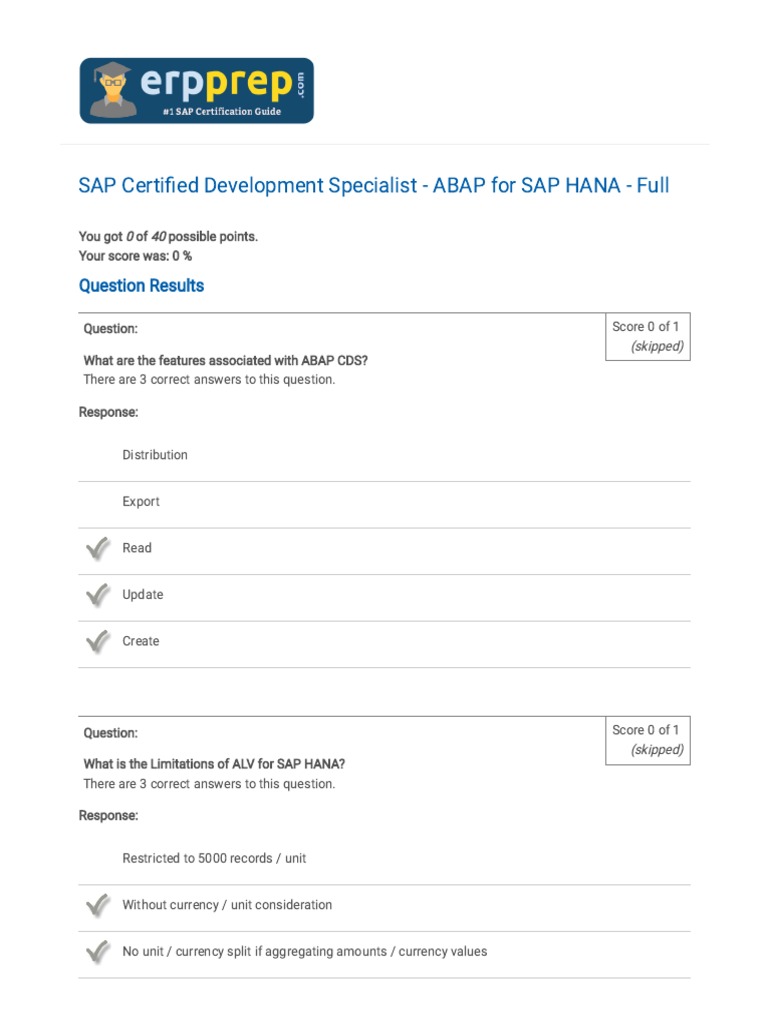Screen dimensions: 768x1024
Task: Click the ERPPrep logo banner
Action: 196,91
